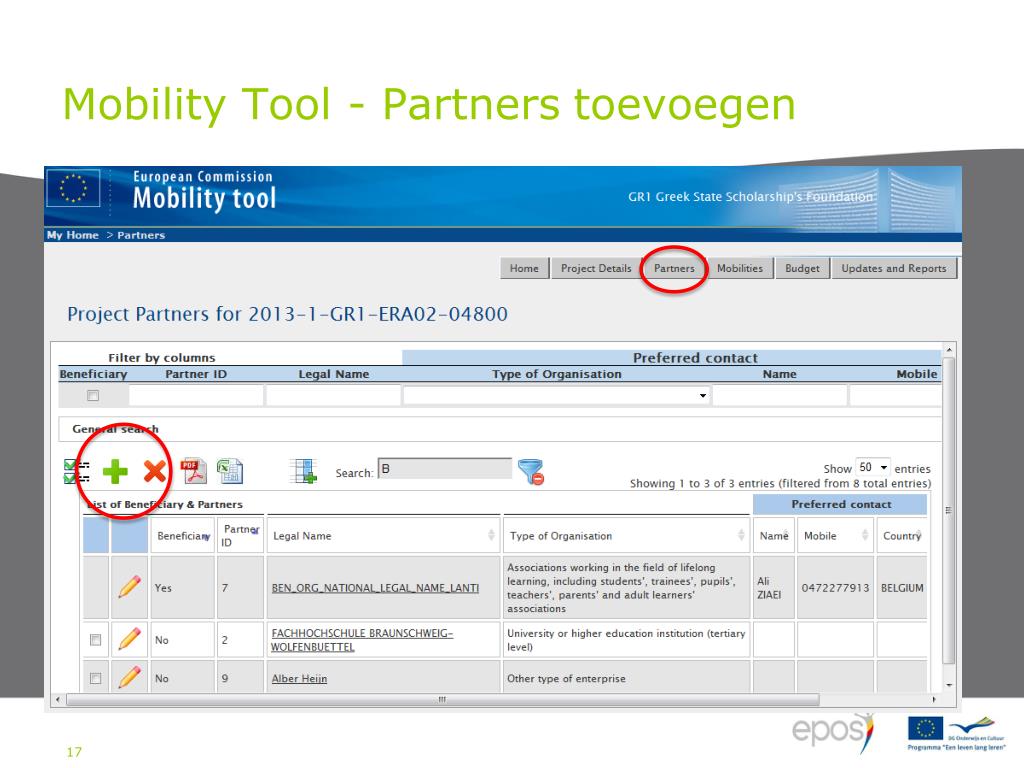Open the FACHHOCHSCHULE BRAUNSCHWEIG-WOLFENBUETTEL link
Screen dimensions: 1024x768
(362, 640)
